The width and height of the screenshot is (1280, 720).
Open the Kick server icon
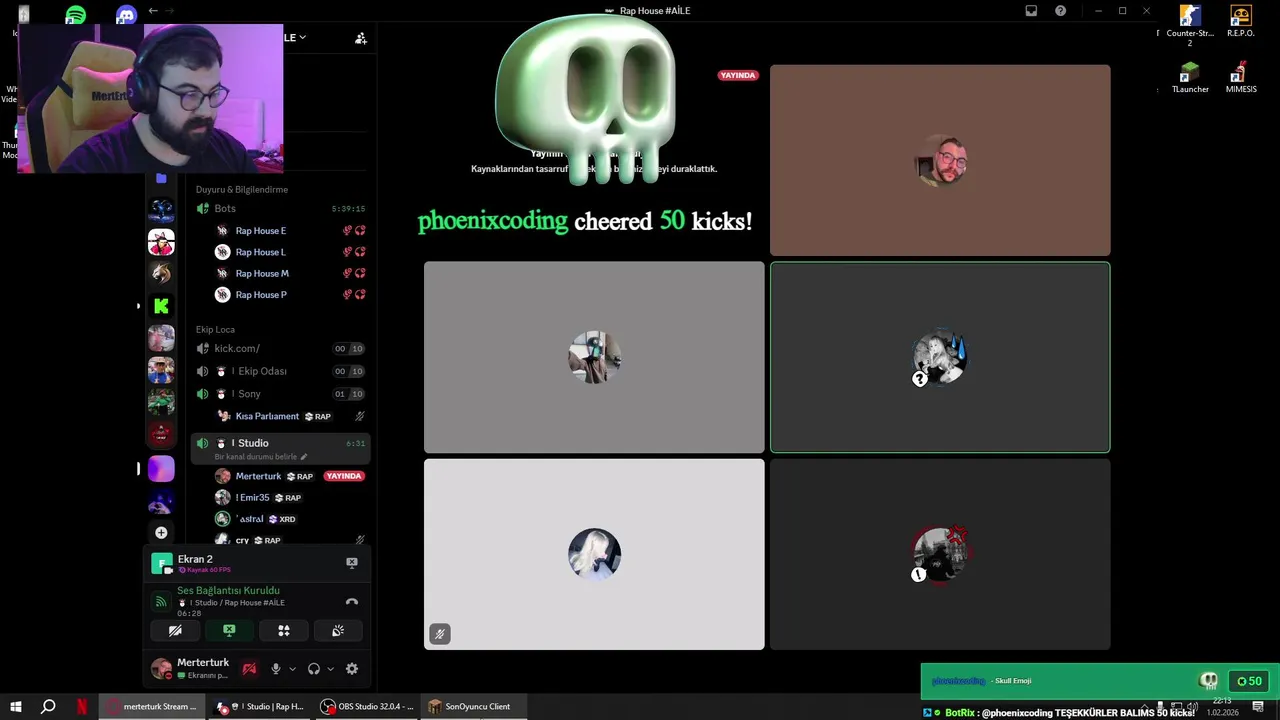pos(161,306)
